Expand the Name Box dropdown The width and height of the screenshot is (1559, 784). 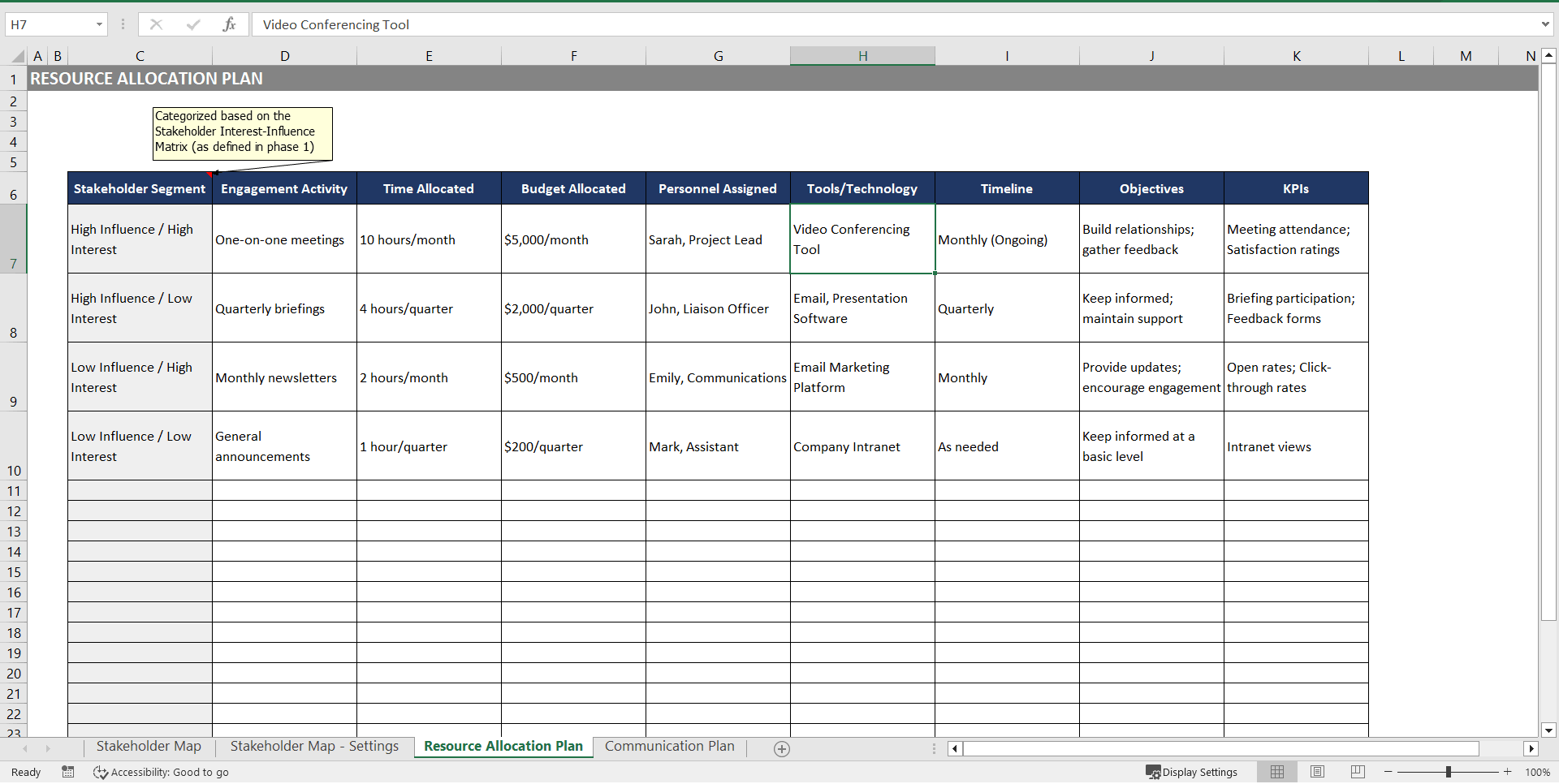coord(99,24)
